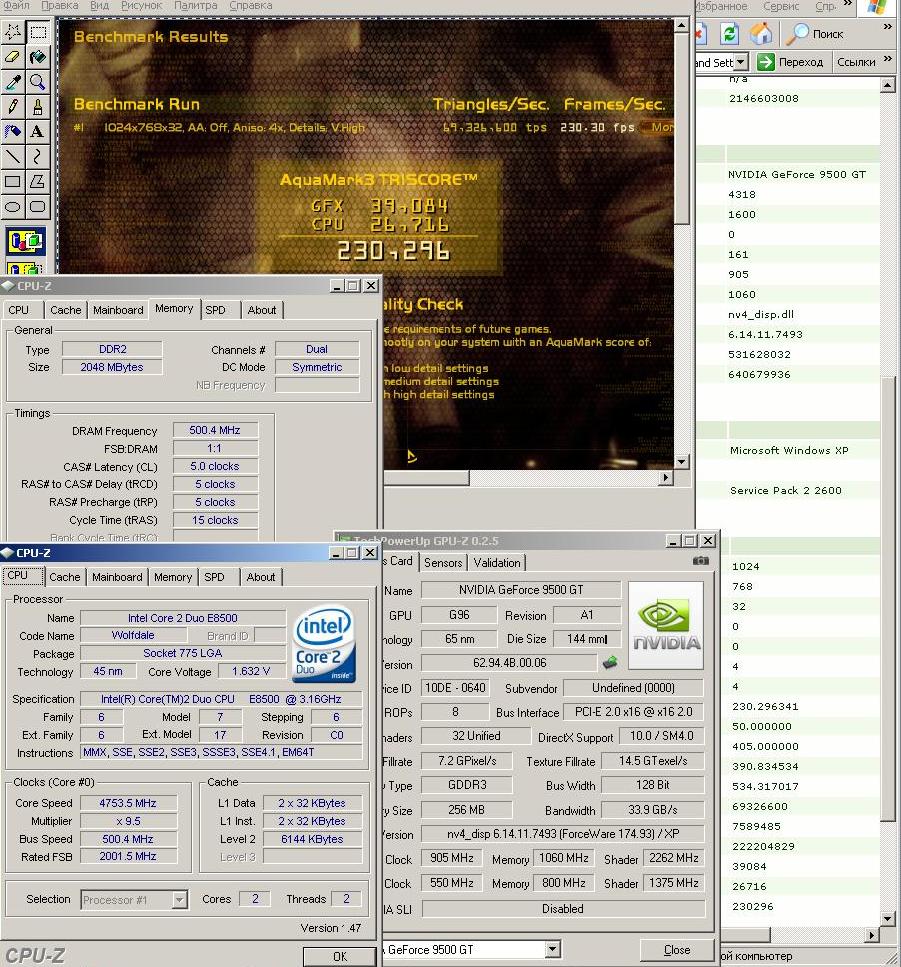Open the Вид menu in Paint
This screenshot has width=901, height=967.
click(99, 5)
